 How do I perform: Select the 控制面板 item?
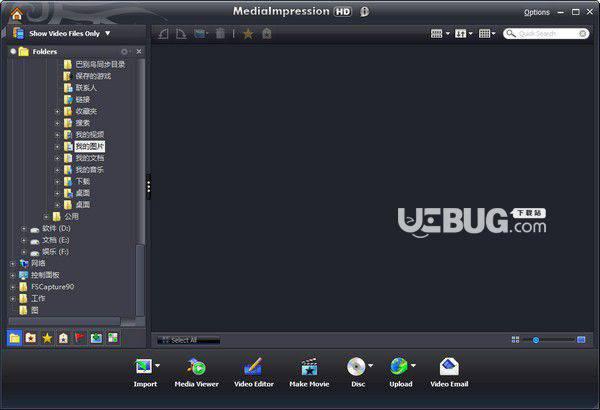pyautogui.click(x=45, y=275)
